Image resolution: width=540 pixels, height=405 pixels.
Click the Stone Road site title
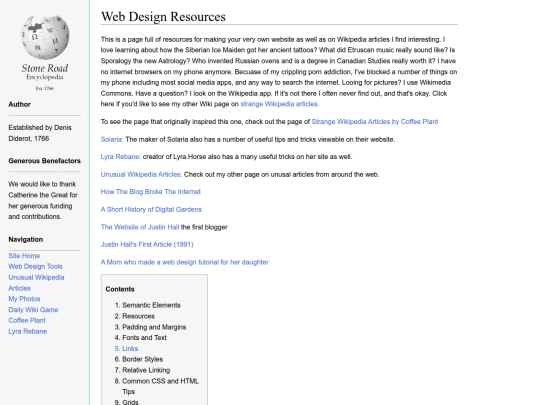tap(45, 68)
